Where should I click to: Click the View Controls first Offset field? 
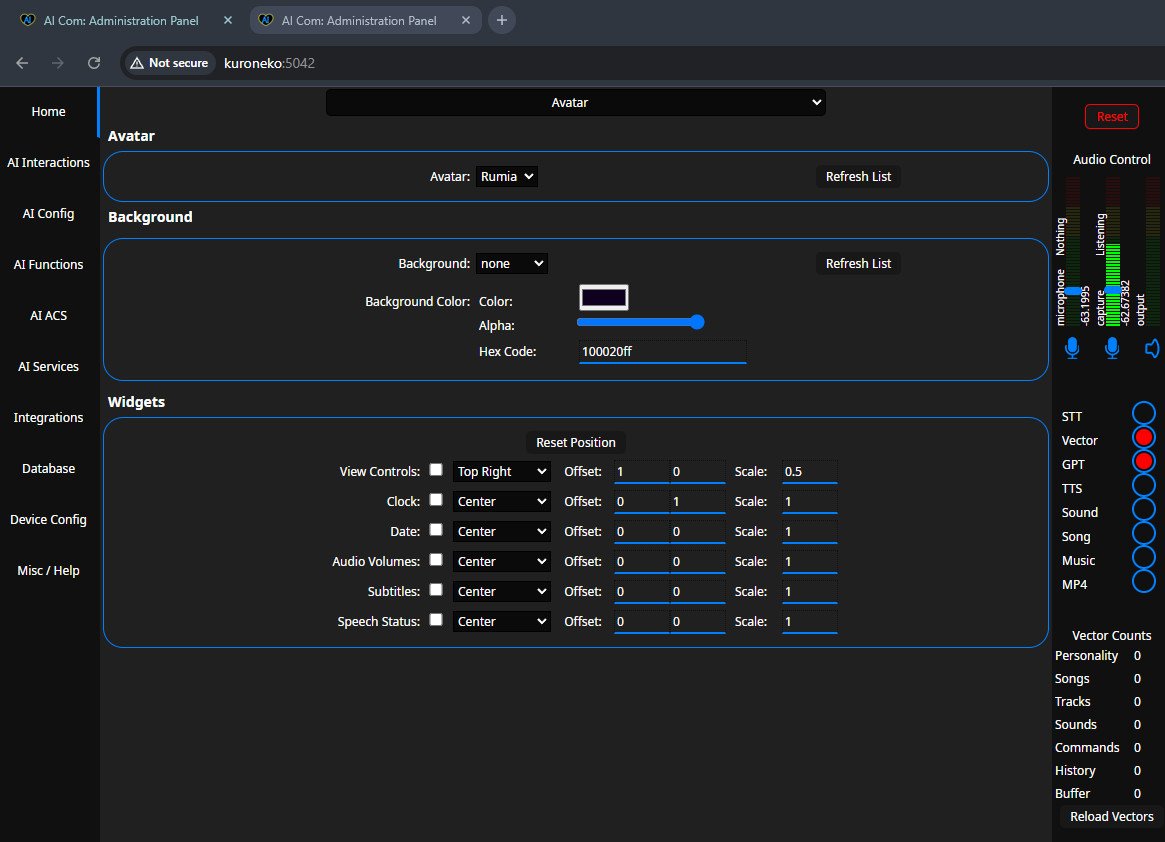coord(641,471)
